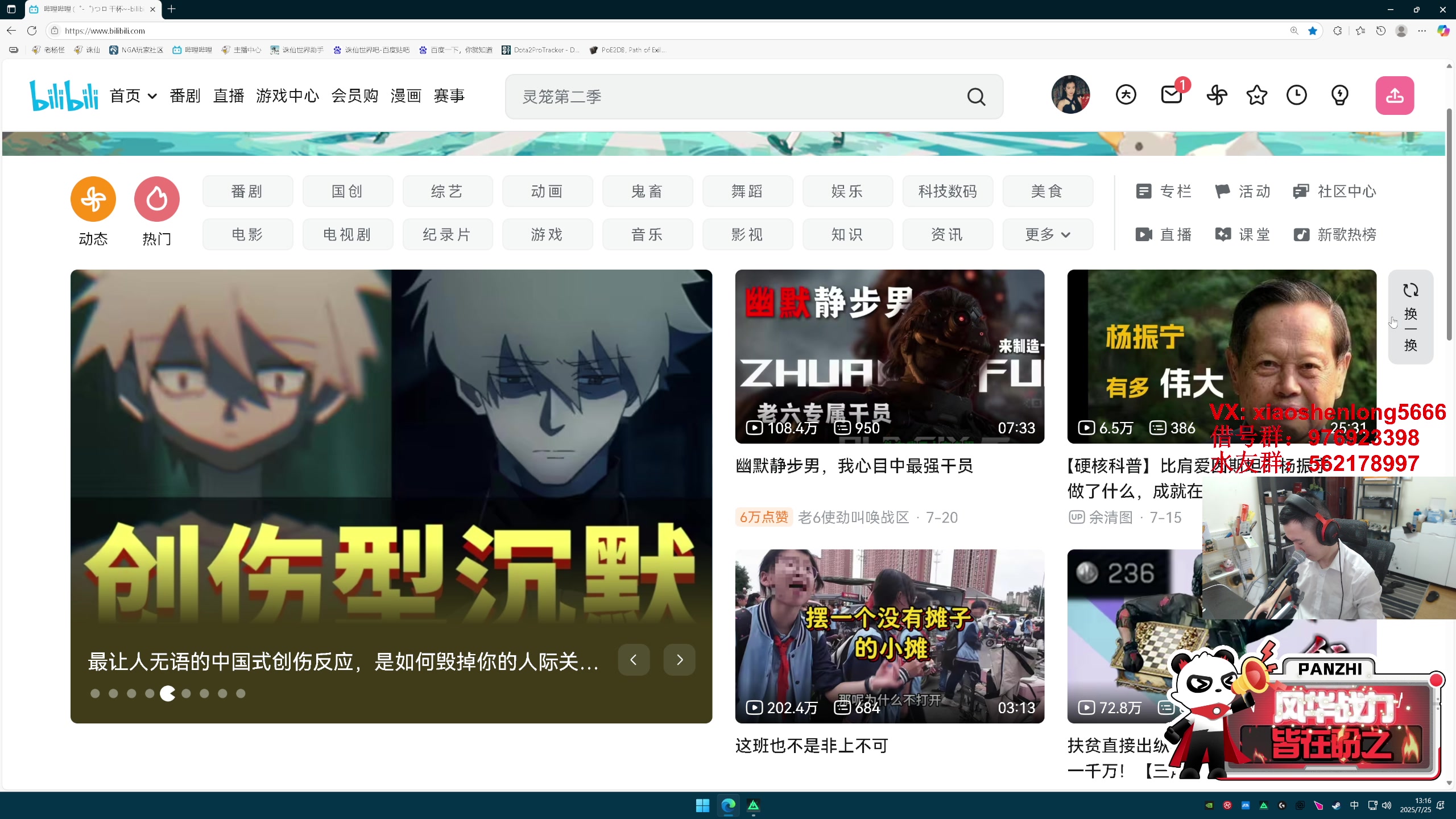The image size is (1456, 819).
Task: Open the user avatar profile
Action: pos(1070,94)
